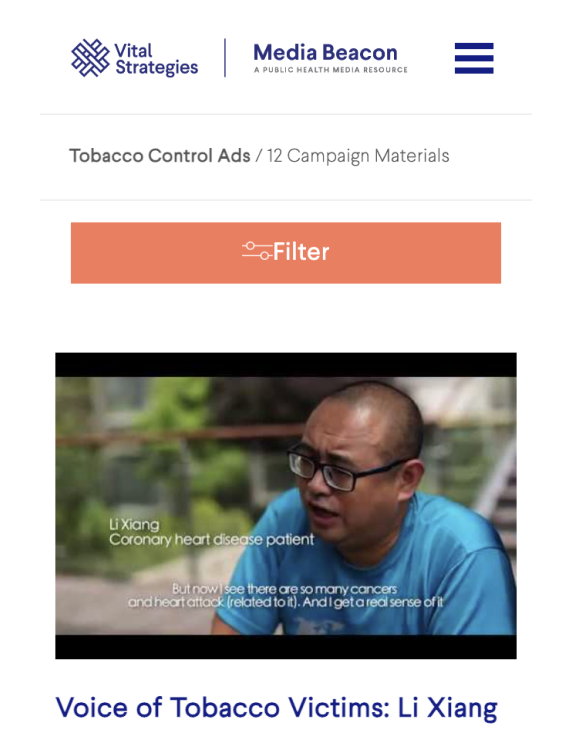Viewport: 572px width, 744px height.
Task: Click the '12 Campaign Materials' count text
Action: (x=358, y=156)
